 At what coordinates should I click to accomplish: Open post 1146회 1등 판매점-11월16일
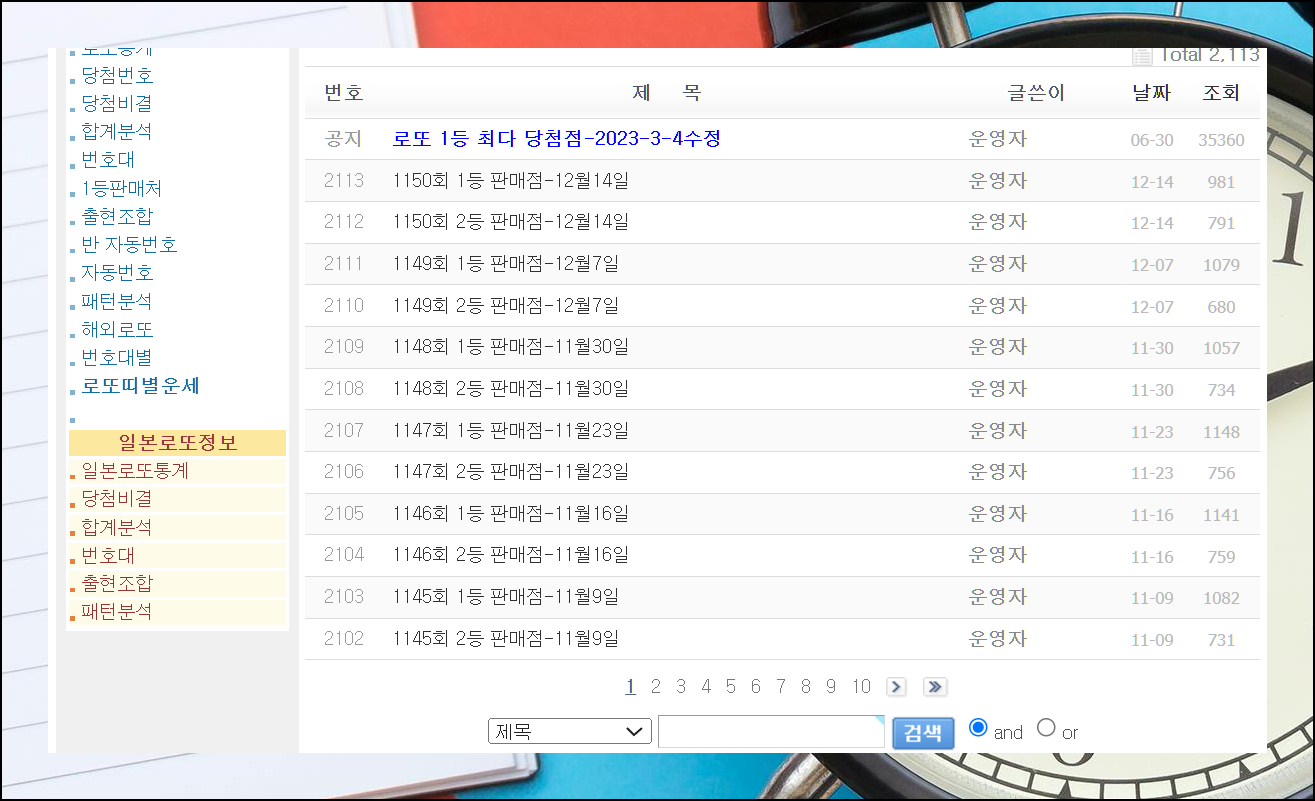point(510,514)
